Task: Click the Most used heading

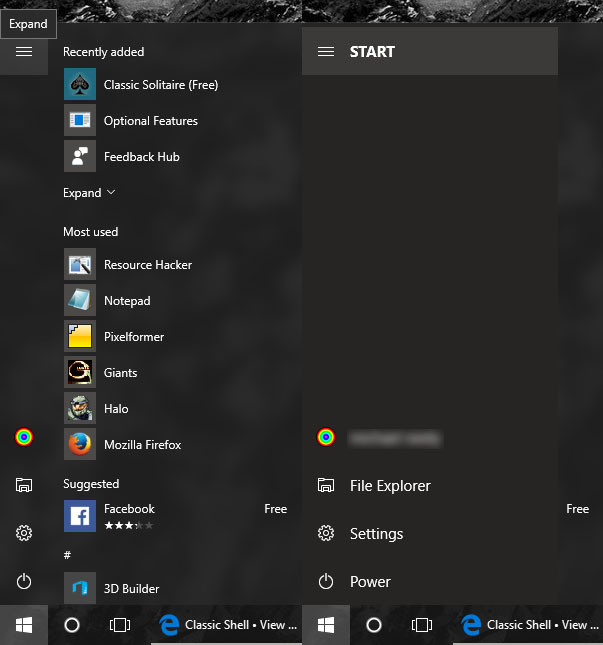Action: 90,232
